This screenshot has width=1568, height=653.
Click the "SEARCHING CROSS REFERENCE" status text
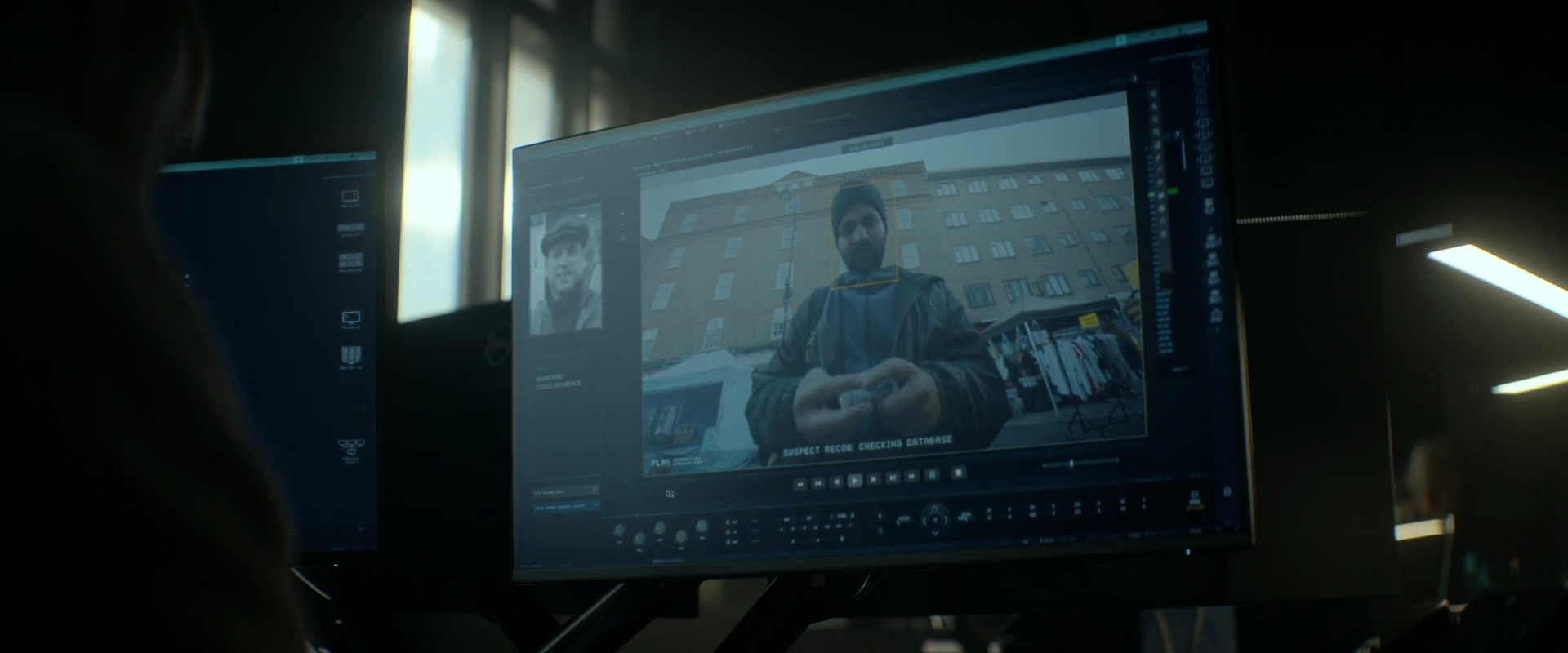pos(559,380)
